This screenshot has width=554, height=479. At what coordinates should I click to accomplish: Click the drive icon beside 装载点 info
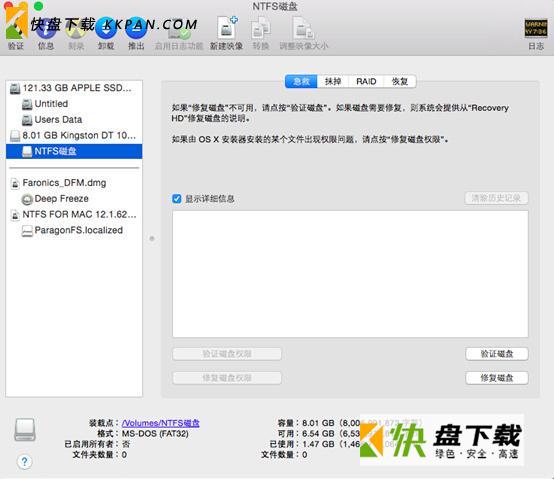25,430
